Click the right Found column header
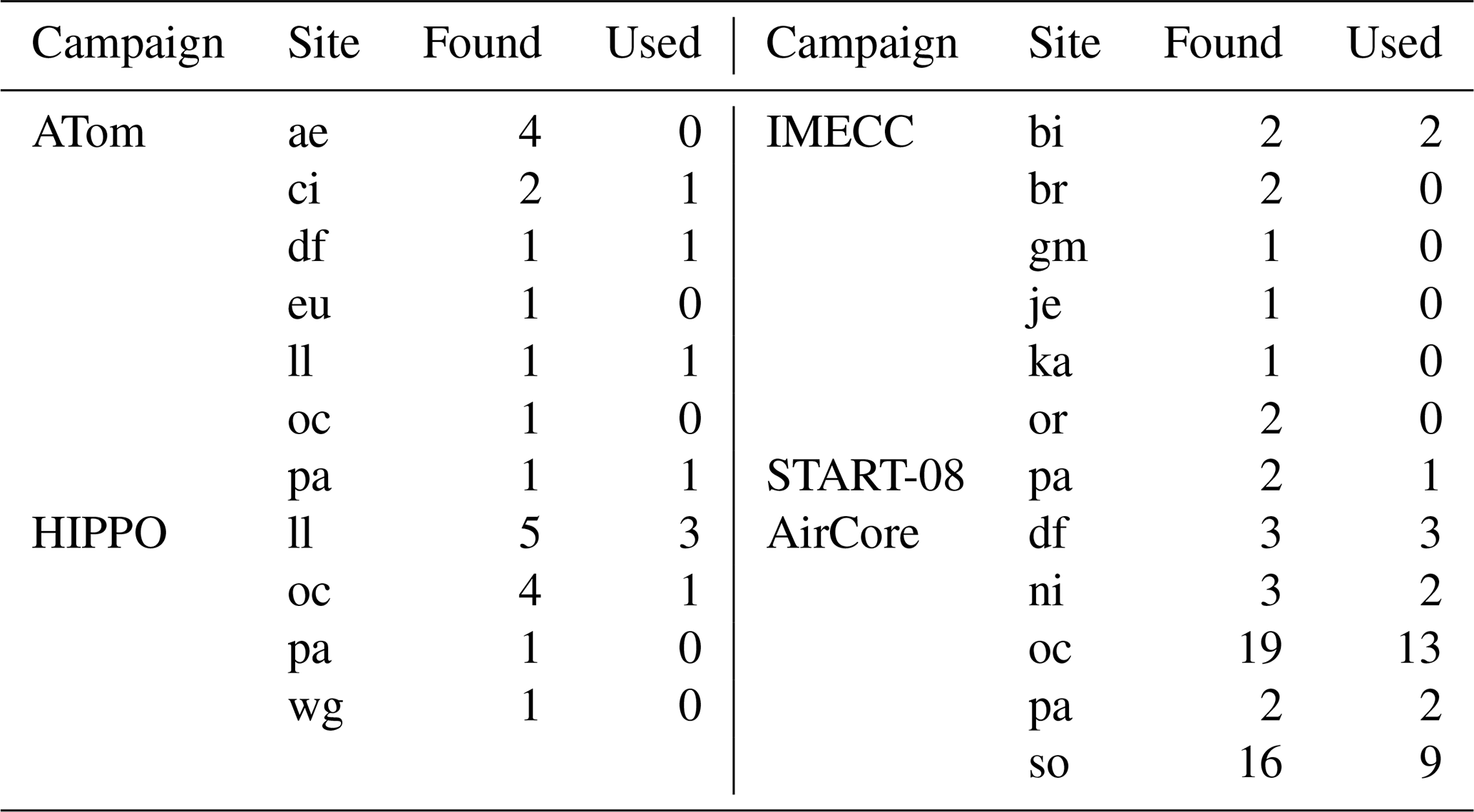The height and width of the screenshot is (812, 1474). click(x=1223, y=44)
